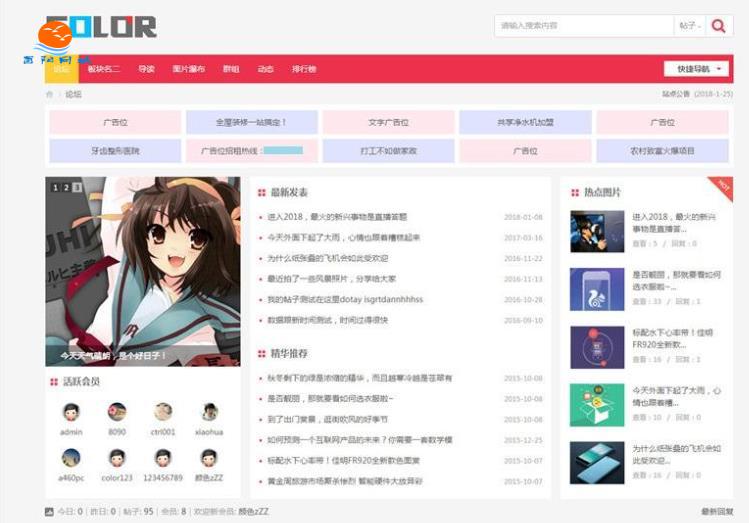Open 是否靓丽 post in 精华推荐 list

(330, 398)
